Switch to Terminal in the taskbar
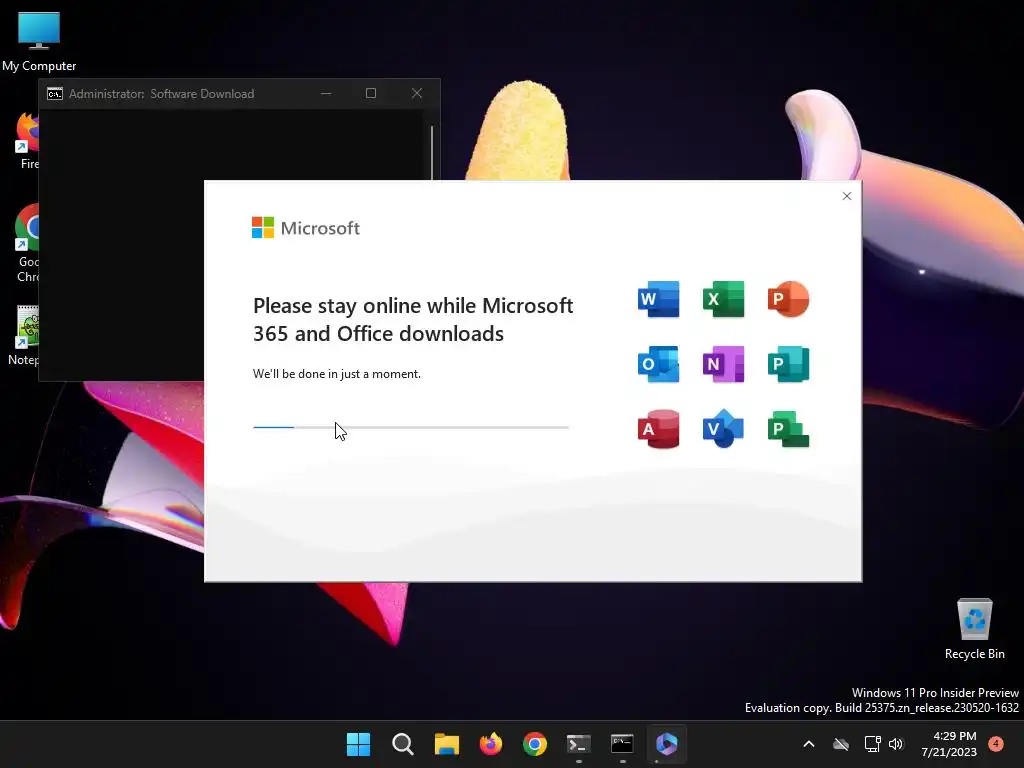Image resolution: width=1024 pixels, height=768 pixels. (579, 744)
